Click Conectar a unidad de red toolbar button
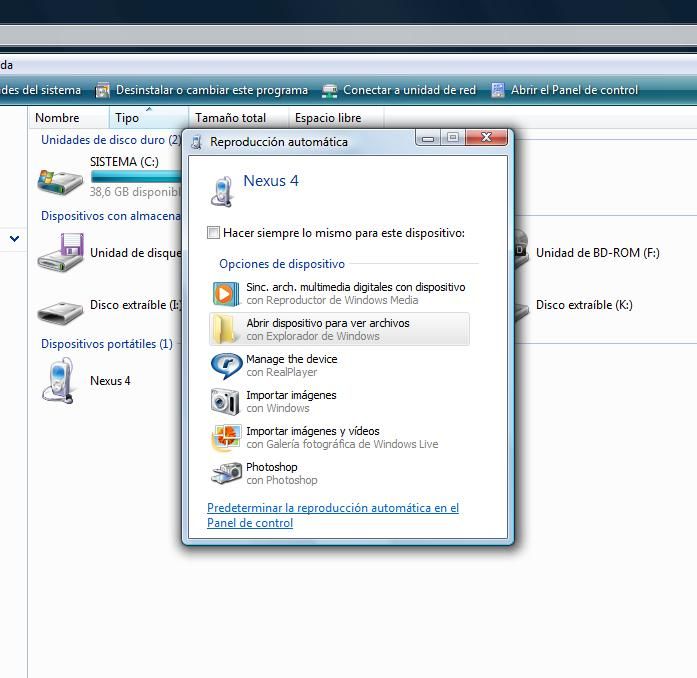 point(399,90)
